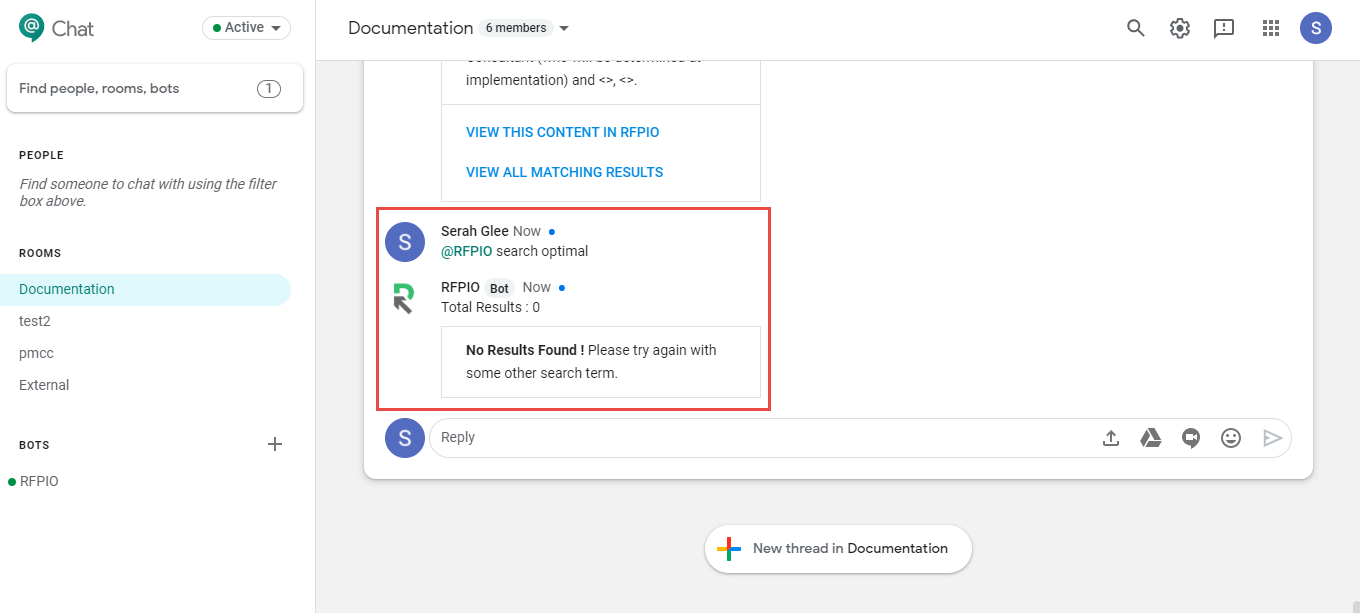Click the plus icon next to Bots
1360x613 pixels.
coord(275,444)
